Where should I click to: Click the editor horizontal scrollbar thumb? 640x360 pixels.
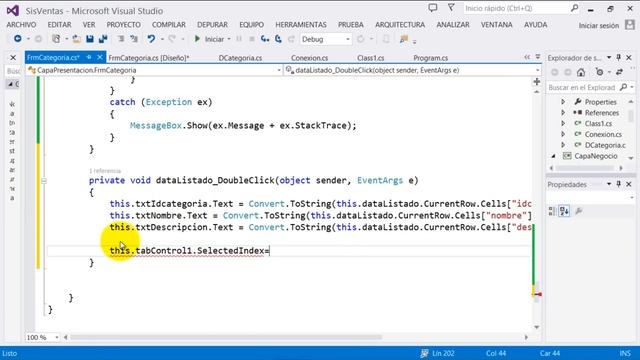pos(227,338)
